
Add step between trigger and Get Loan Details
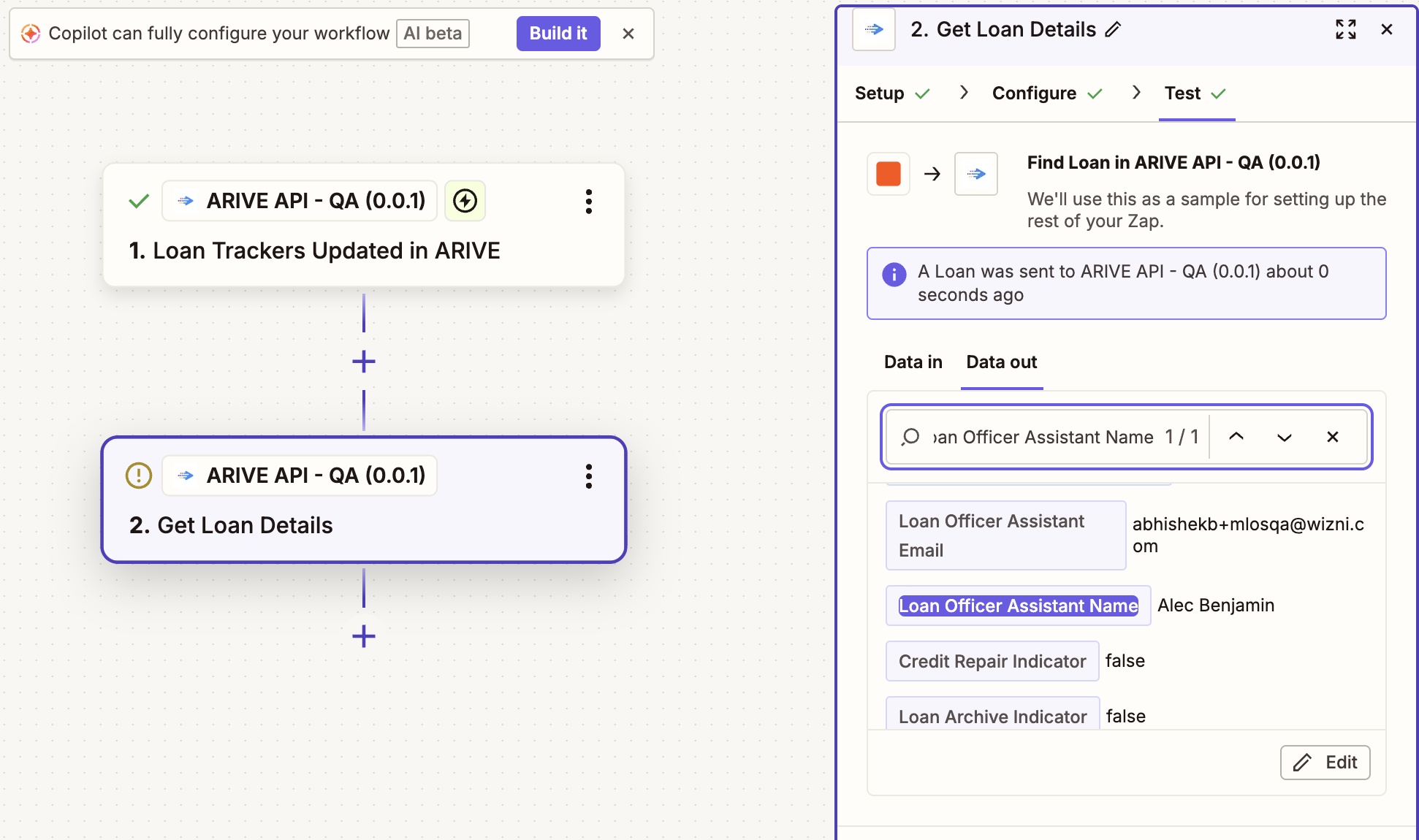(363, 362)
